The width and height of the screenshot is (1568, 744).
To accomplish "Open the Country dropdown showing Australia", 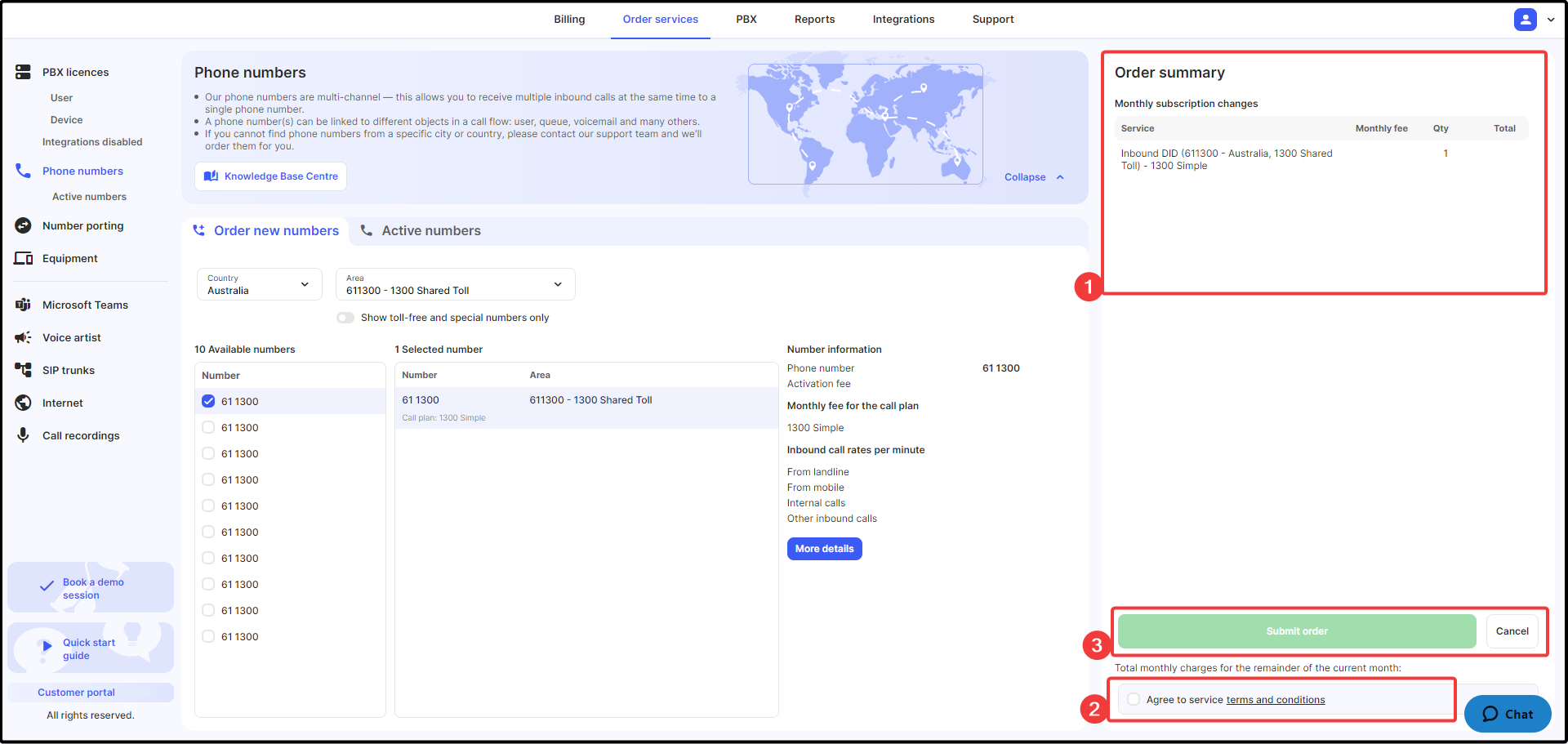I will (x=259, y=284).
